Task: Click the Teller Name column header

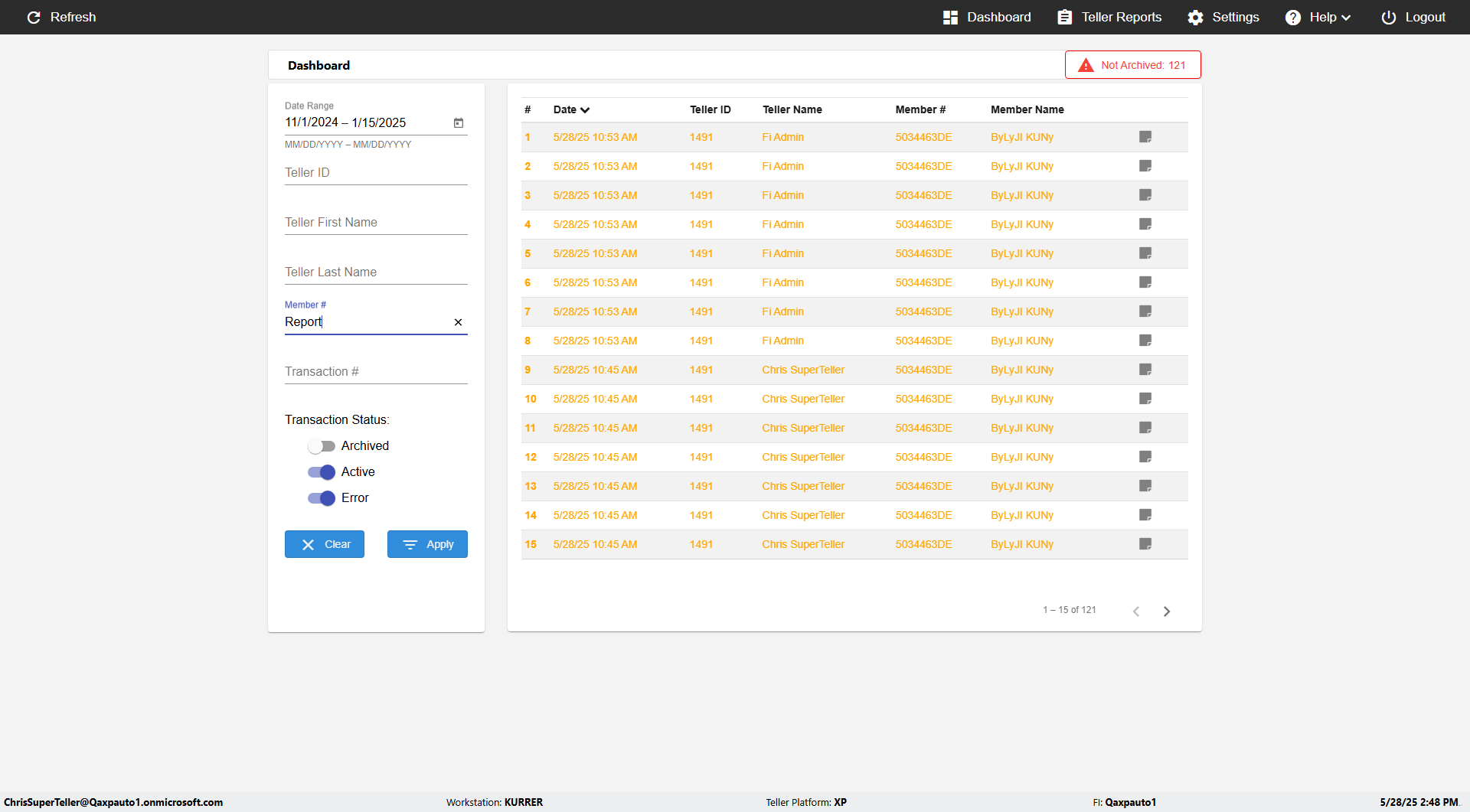Action: click(792, 109)
